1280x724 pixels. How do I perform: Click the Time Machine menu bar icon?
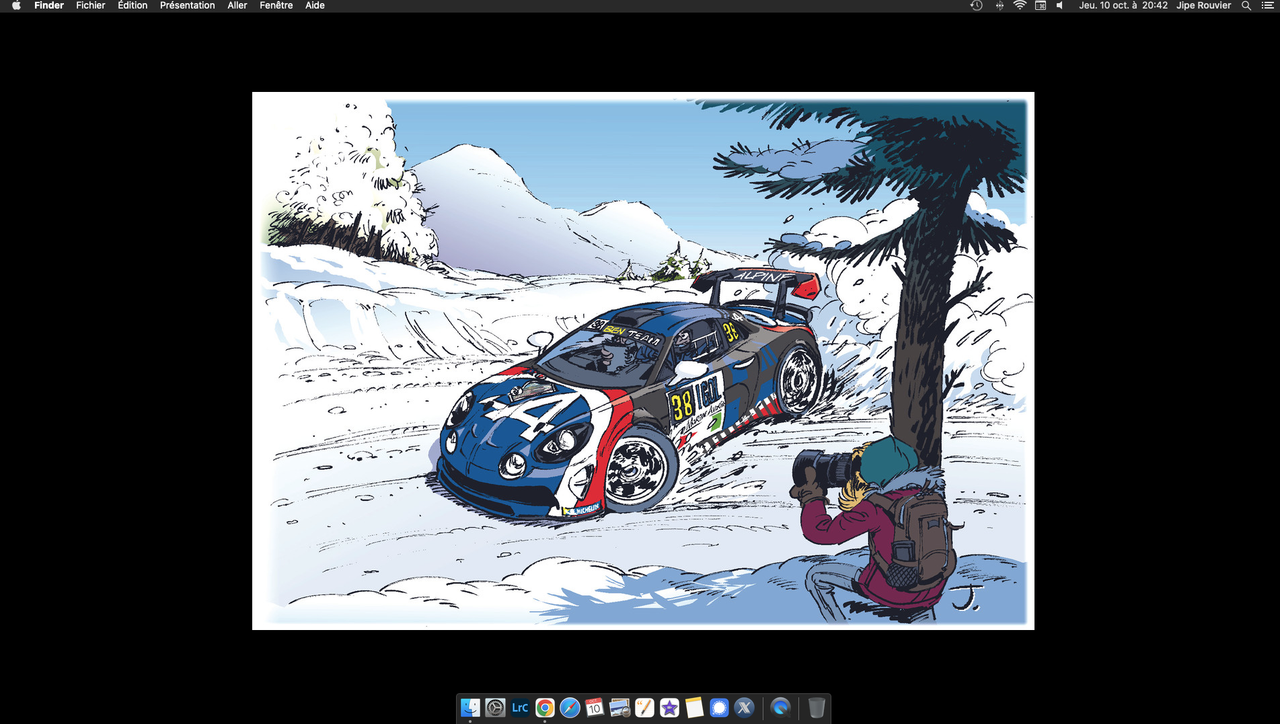coord(977,6)
